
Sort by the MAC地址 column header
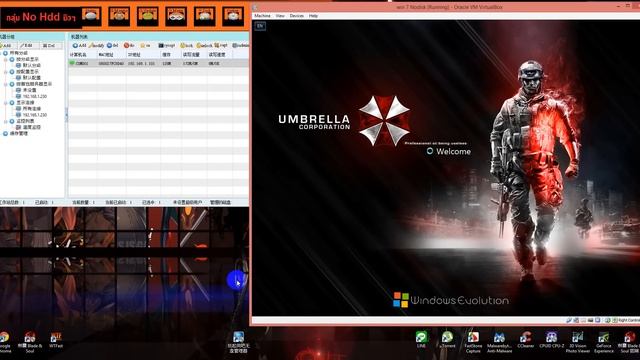point(111,55)
